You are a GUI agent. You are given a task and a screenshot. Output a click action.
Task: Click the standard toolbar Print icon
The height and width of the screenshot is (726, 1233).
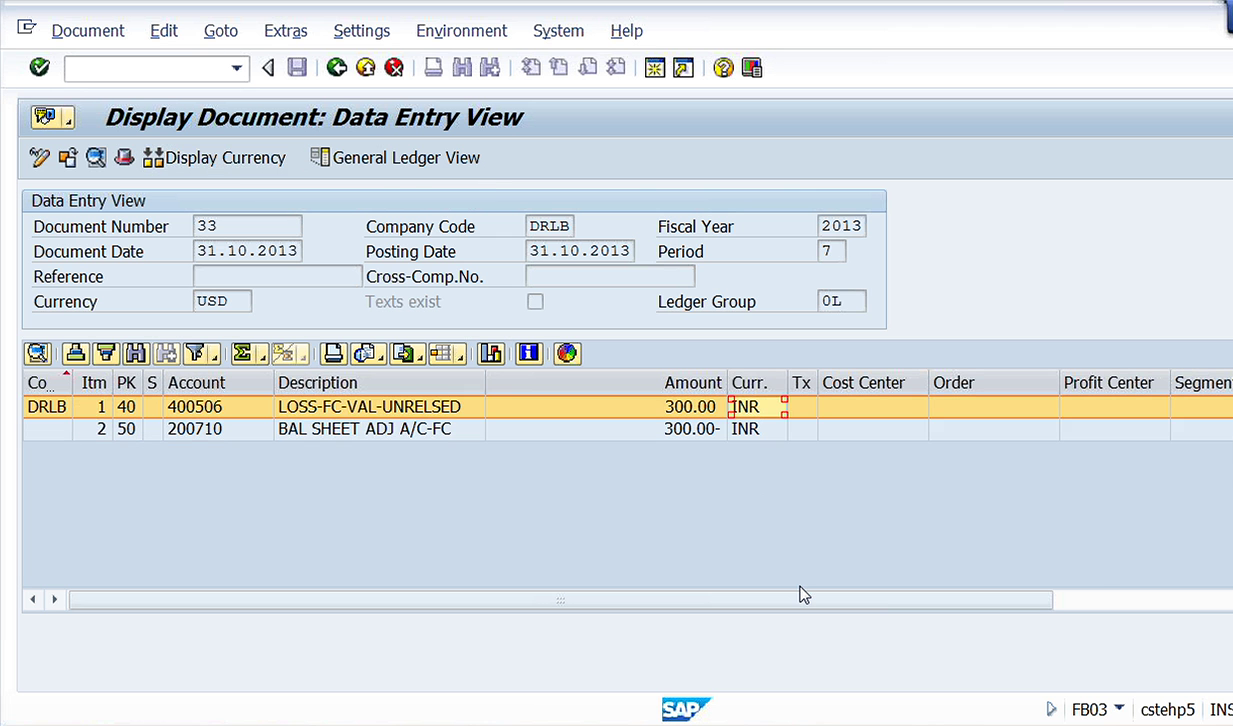(x=433, y=68)
